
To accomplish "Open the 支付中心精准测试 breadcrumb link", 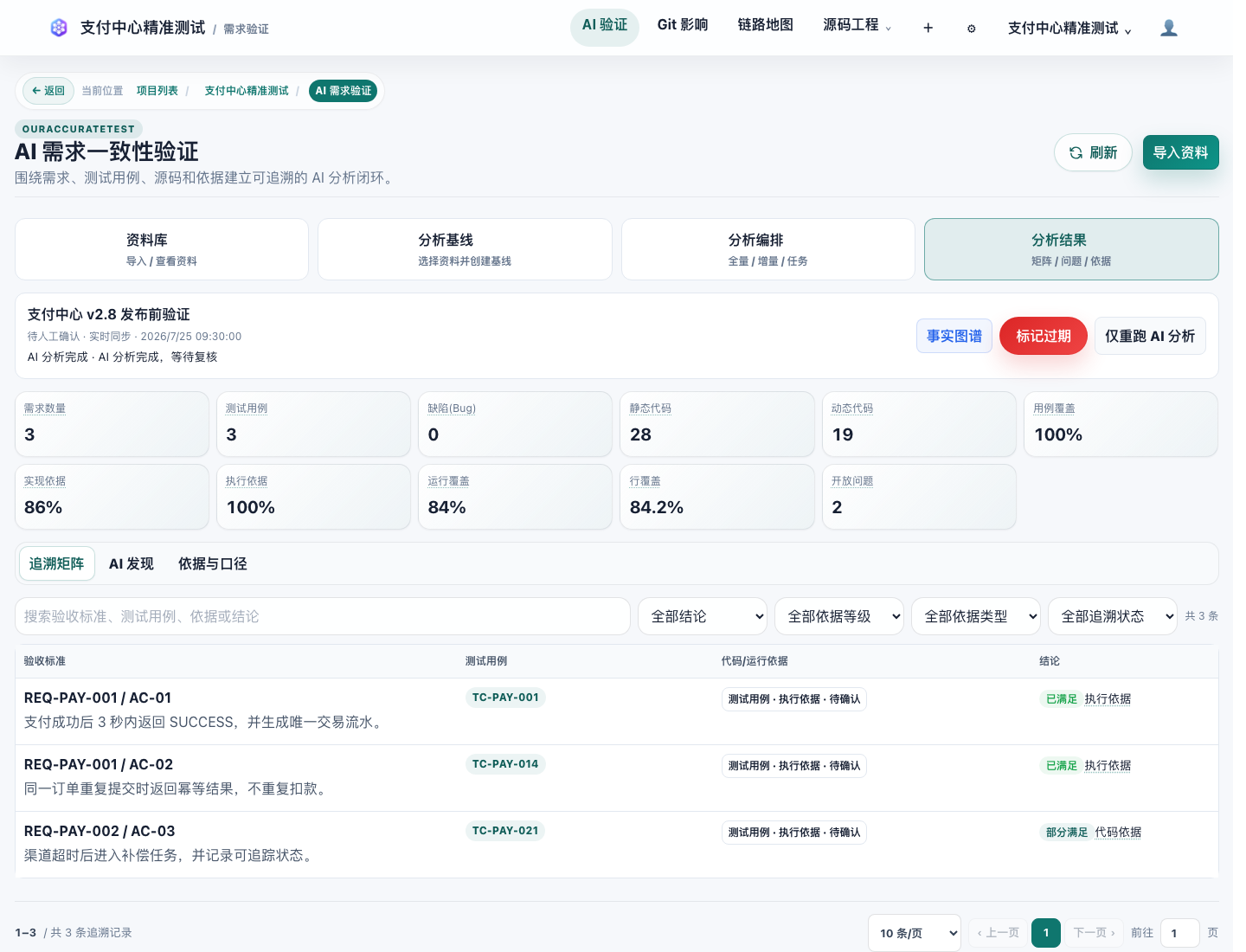I will point(247,91).
